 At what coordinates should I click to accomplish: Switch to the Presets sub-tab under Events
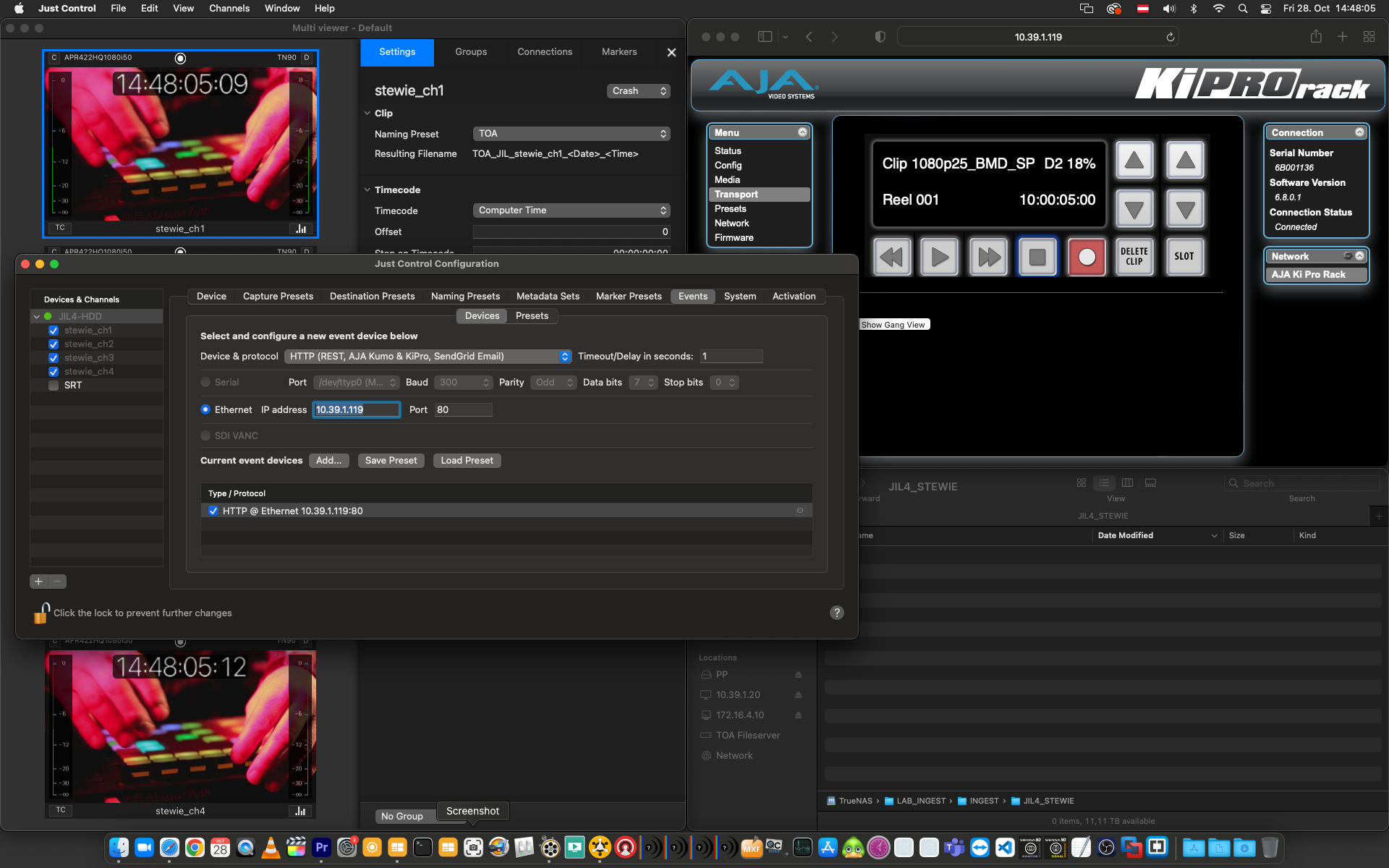pyautogui.click(x=532, y=316)
